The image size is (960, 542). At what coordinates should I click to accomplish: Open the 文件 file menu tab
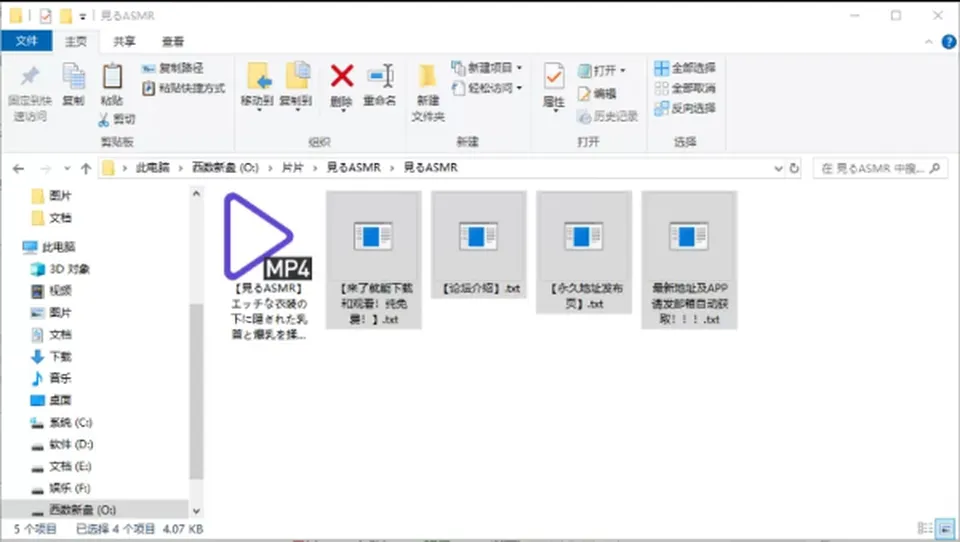tap(27, 41)
